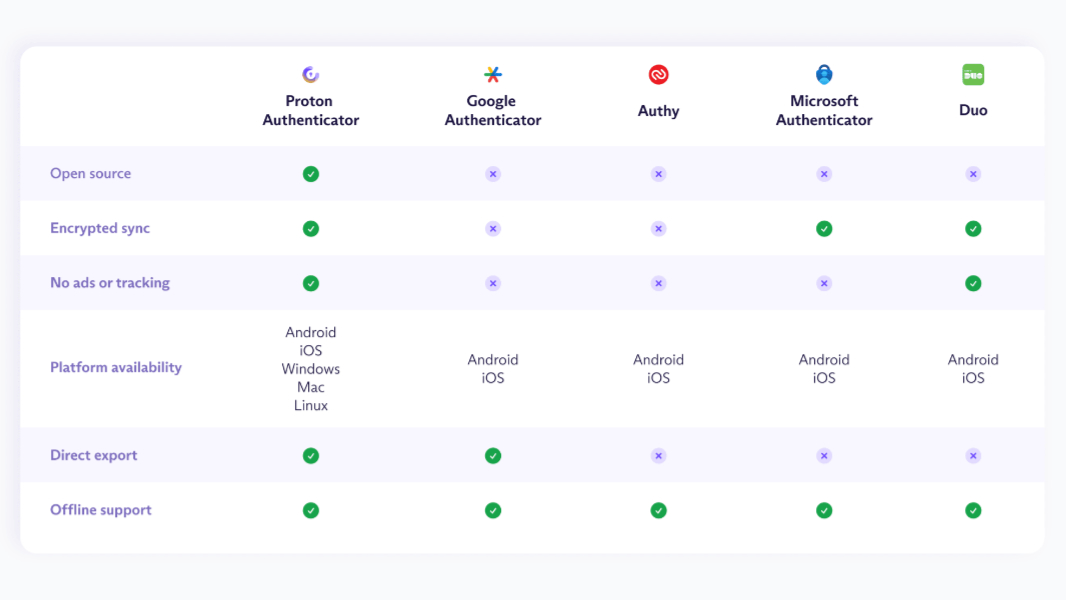Click Google's Direct export green checkmark
Screen dimensions: 1066x600
pyautogui.click(x=493, y=456)
